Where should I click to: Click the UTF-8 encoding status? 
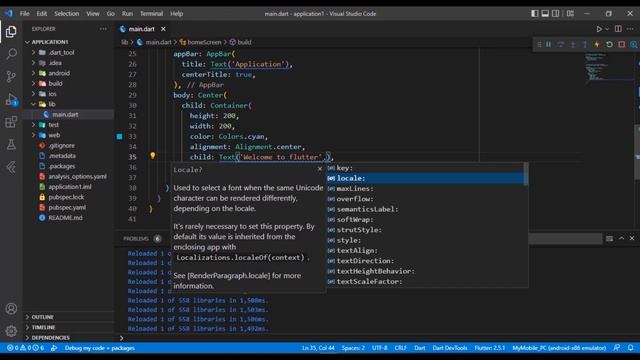[380, 348]
